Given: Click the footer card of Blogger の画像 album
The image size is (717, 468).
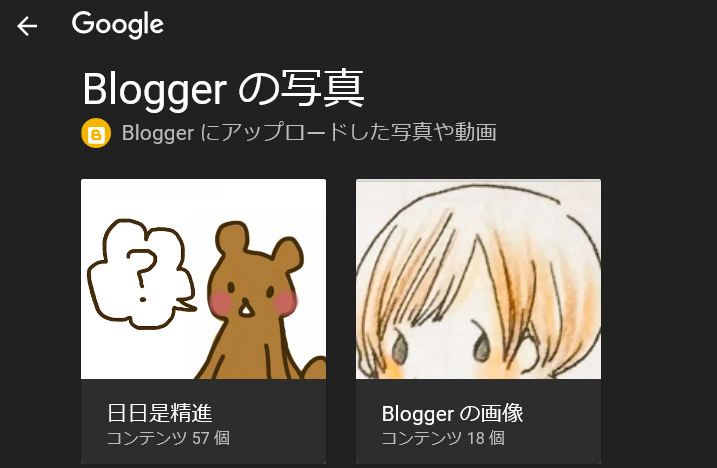Looking at the screenshot, I should [478, 421].
